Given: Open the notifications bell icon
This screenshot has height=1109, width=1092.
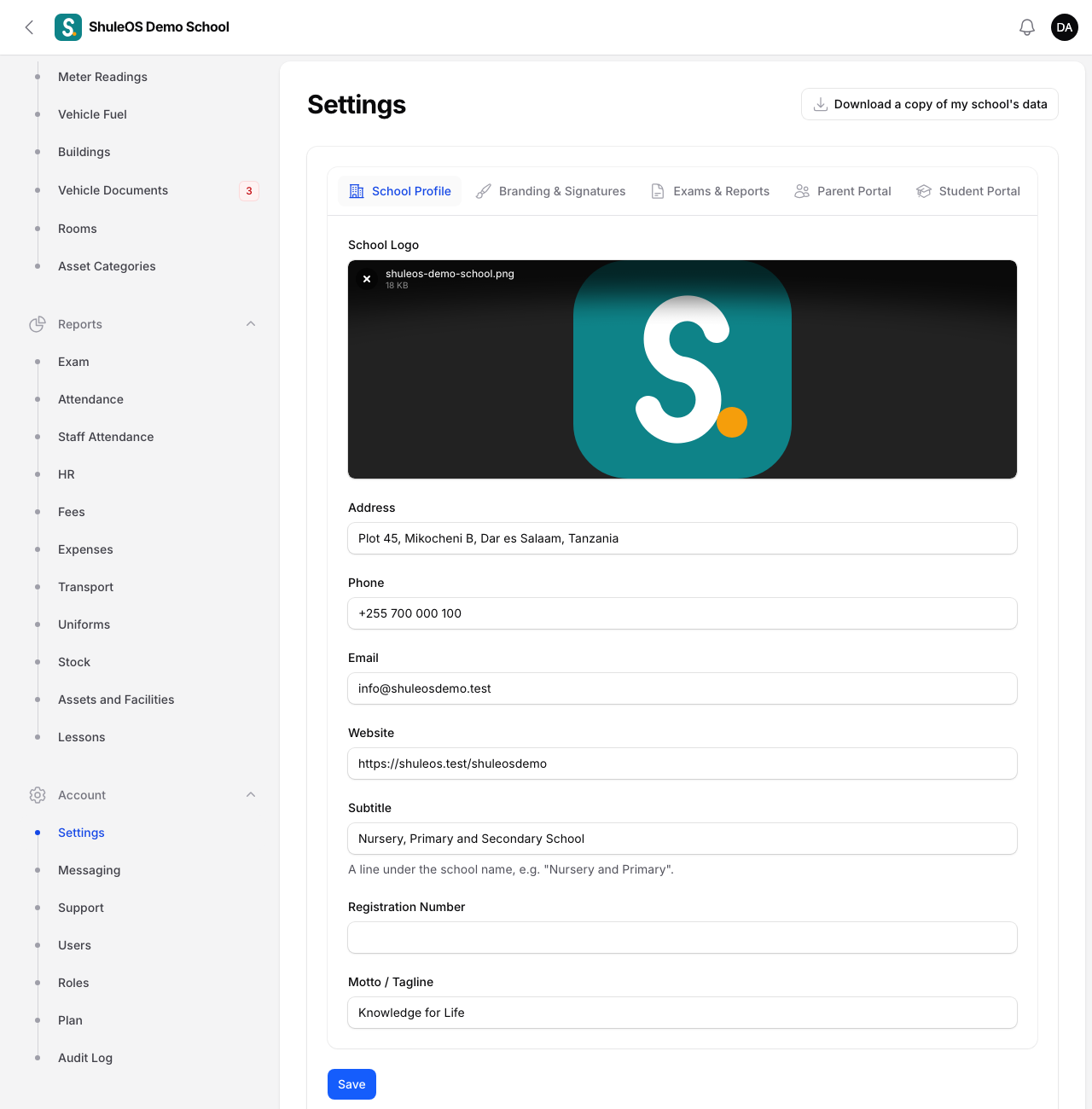Looking at the screenshot, I should (1027, 27).
